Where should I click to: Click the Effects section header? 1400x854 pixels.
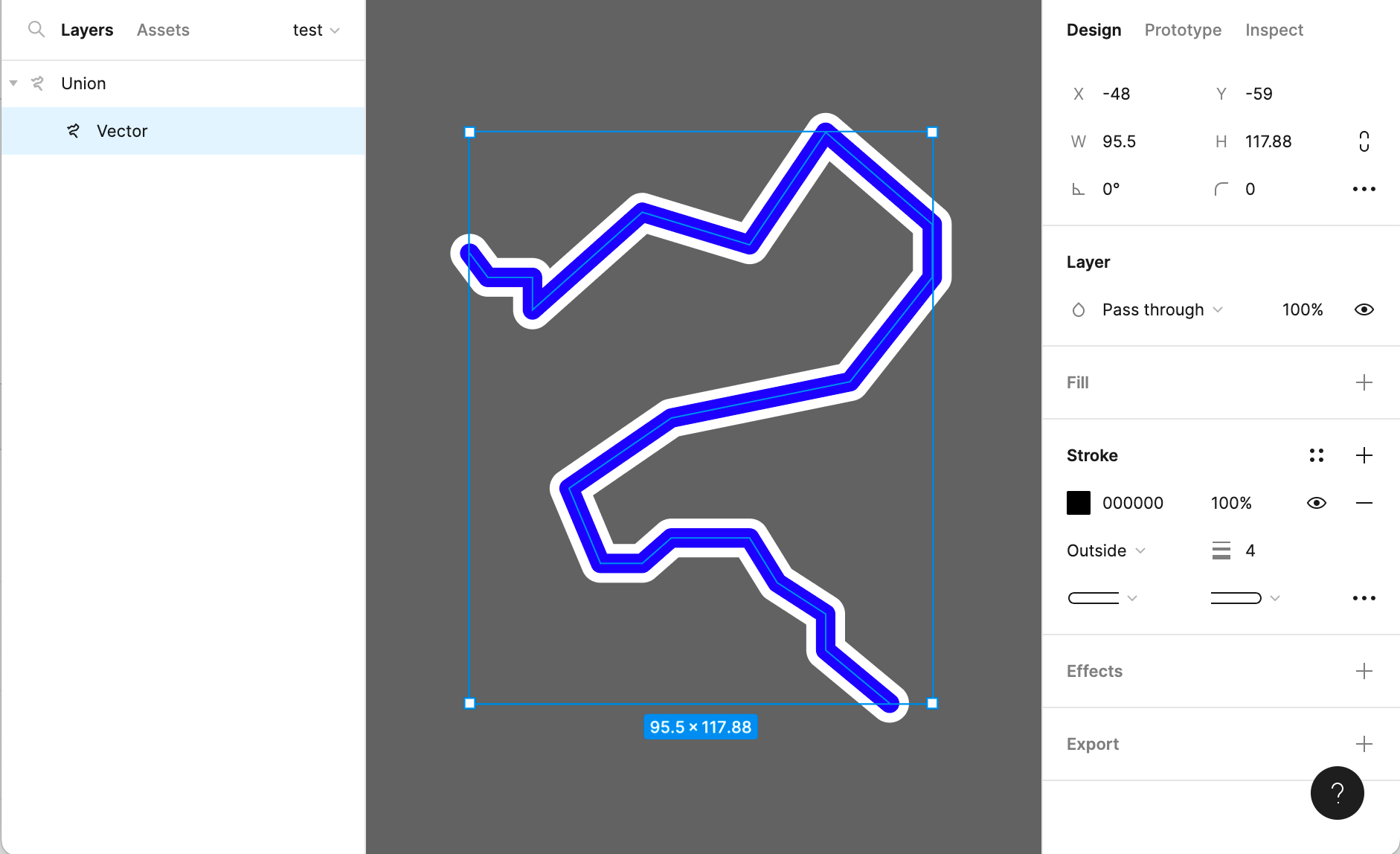[x=1094, y=671]
